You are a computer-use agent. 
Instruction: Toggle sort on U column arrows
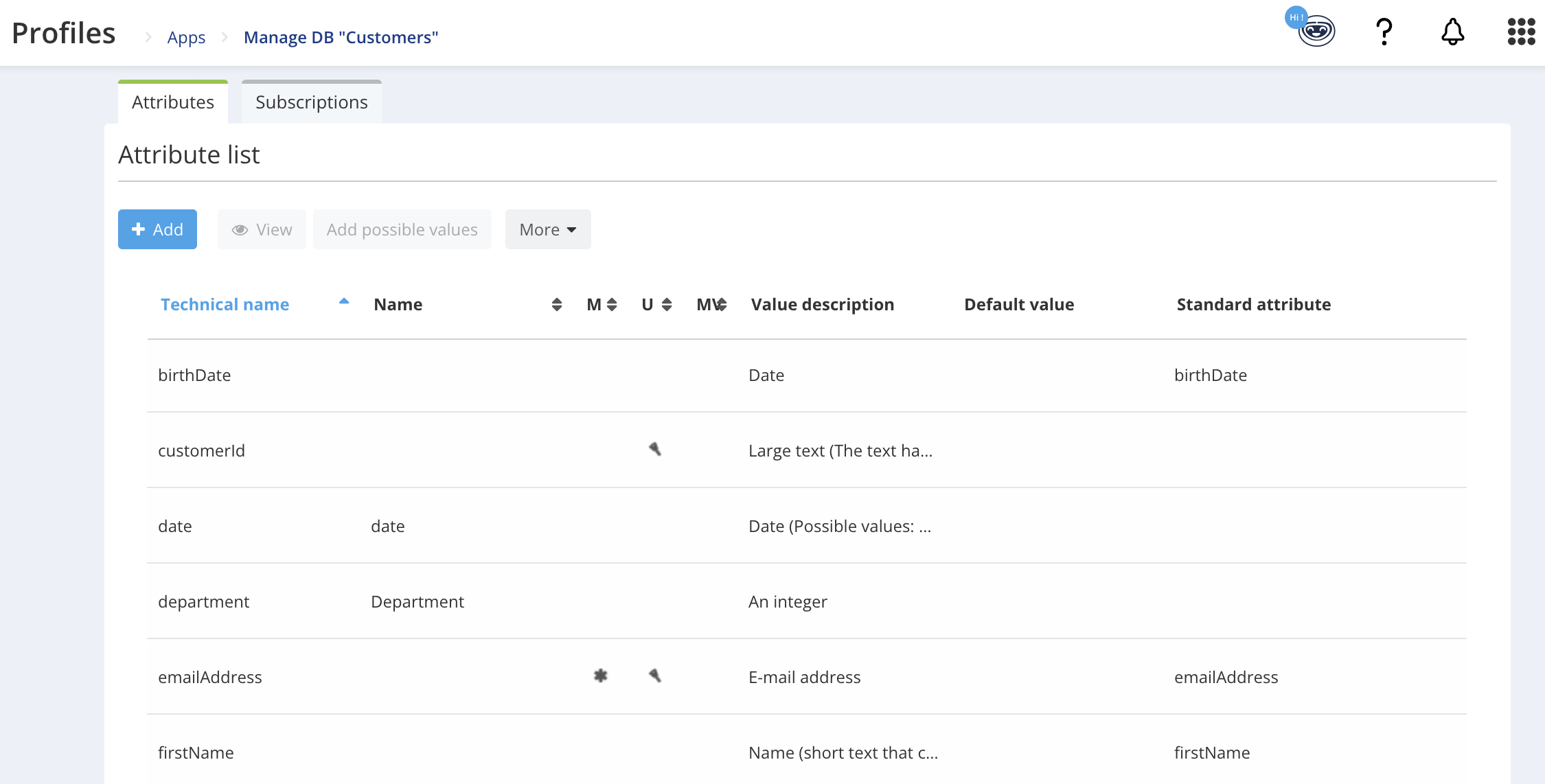[667, 305]
